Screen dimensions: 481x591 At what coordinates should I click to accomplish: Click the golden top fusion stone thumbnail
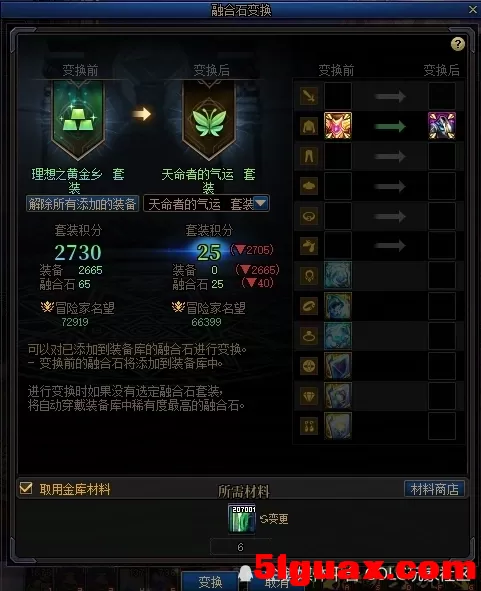pos(338,126)
